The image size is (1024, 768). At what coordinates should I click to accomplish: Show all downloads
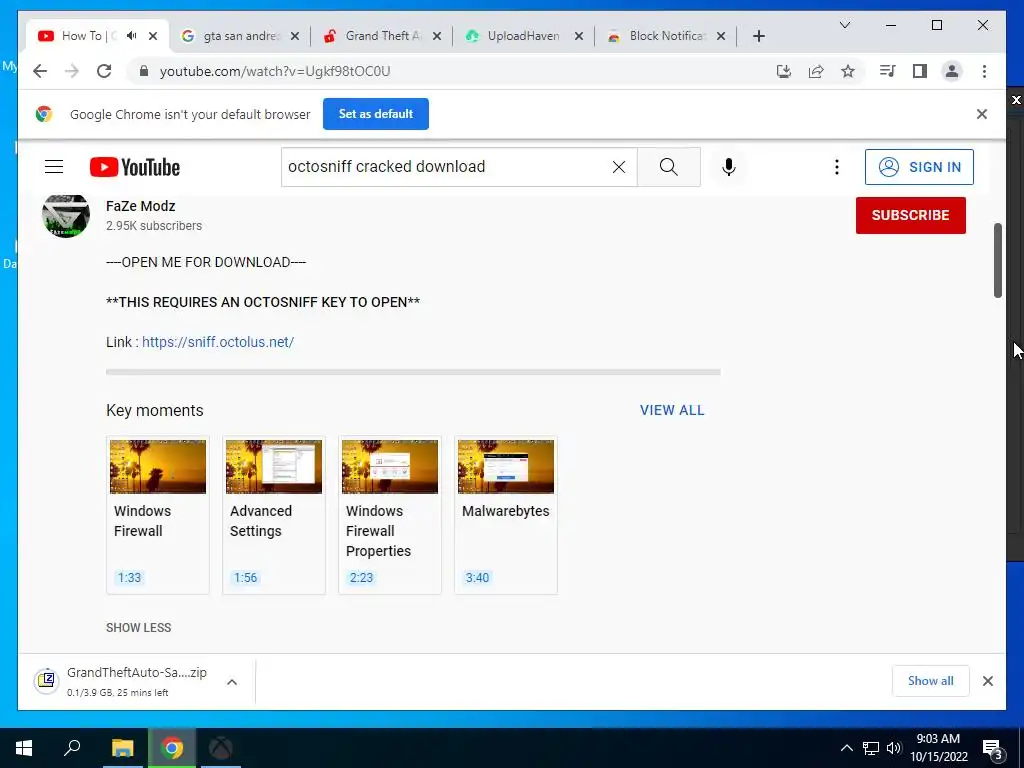(x=931, y=681)
